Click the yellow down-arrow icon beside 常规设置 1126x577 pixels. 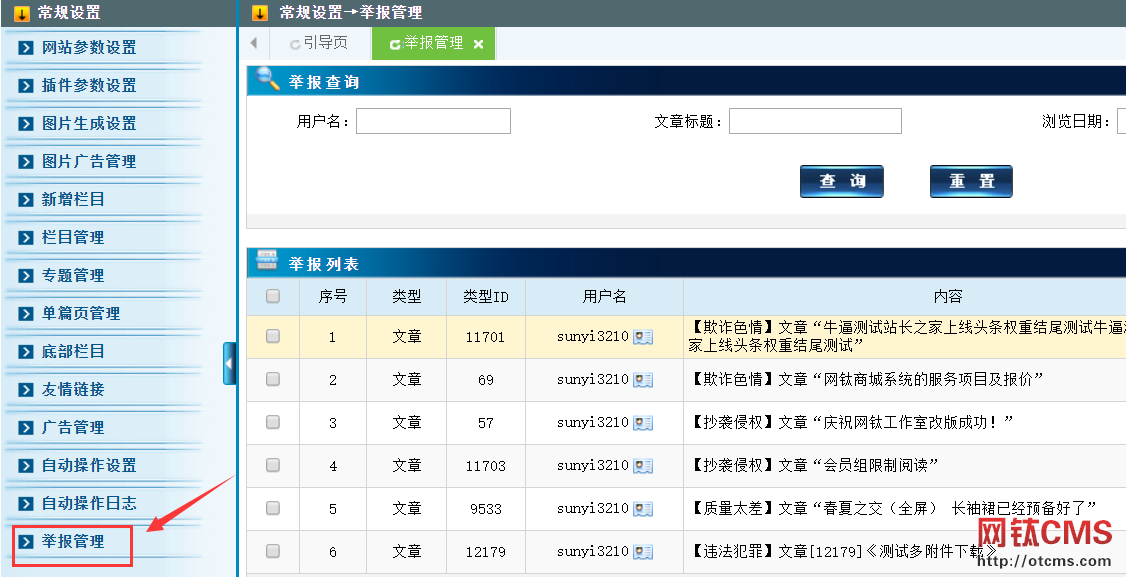tap(21, 13)
